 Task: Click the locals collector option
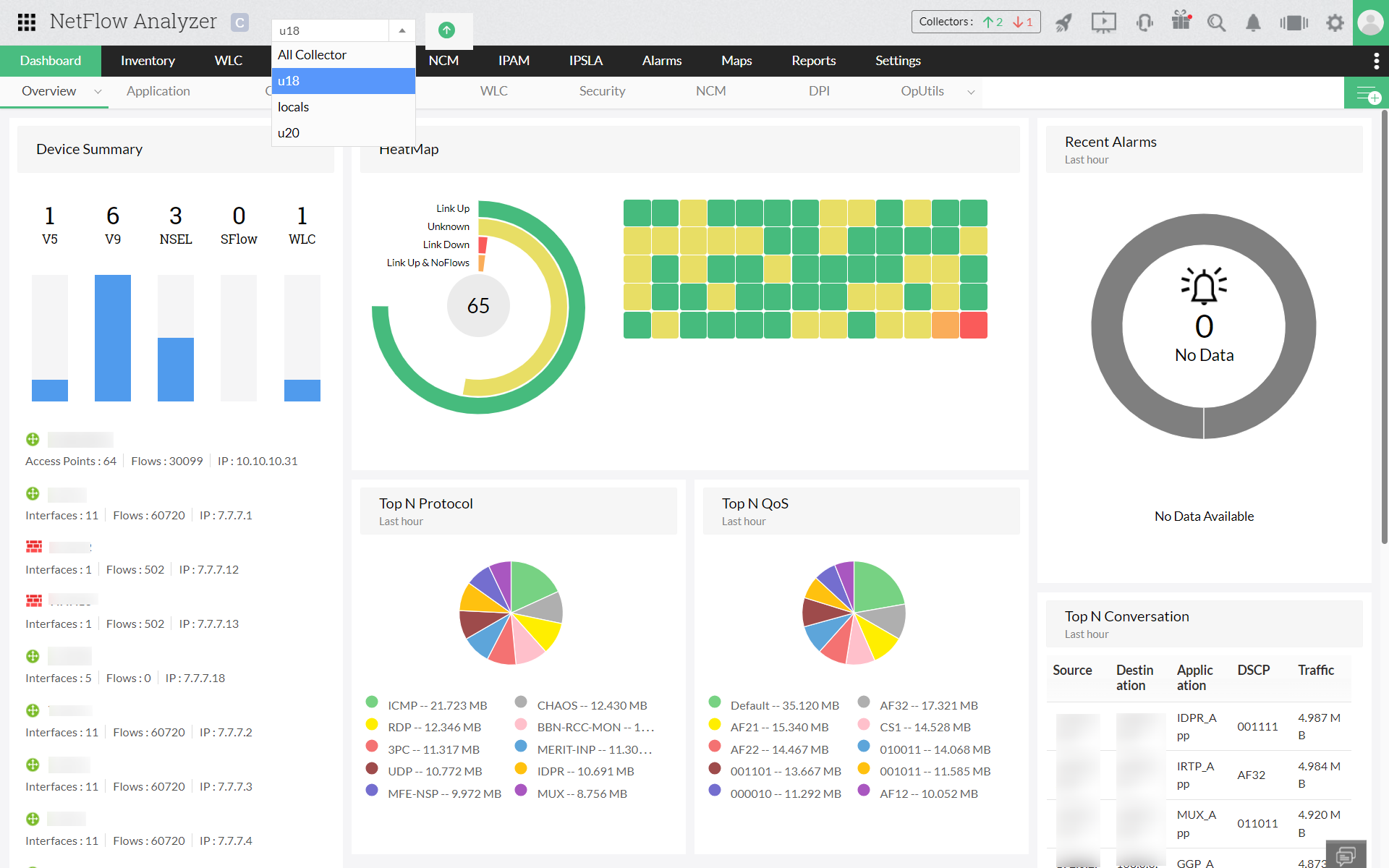click(293, 106)
